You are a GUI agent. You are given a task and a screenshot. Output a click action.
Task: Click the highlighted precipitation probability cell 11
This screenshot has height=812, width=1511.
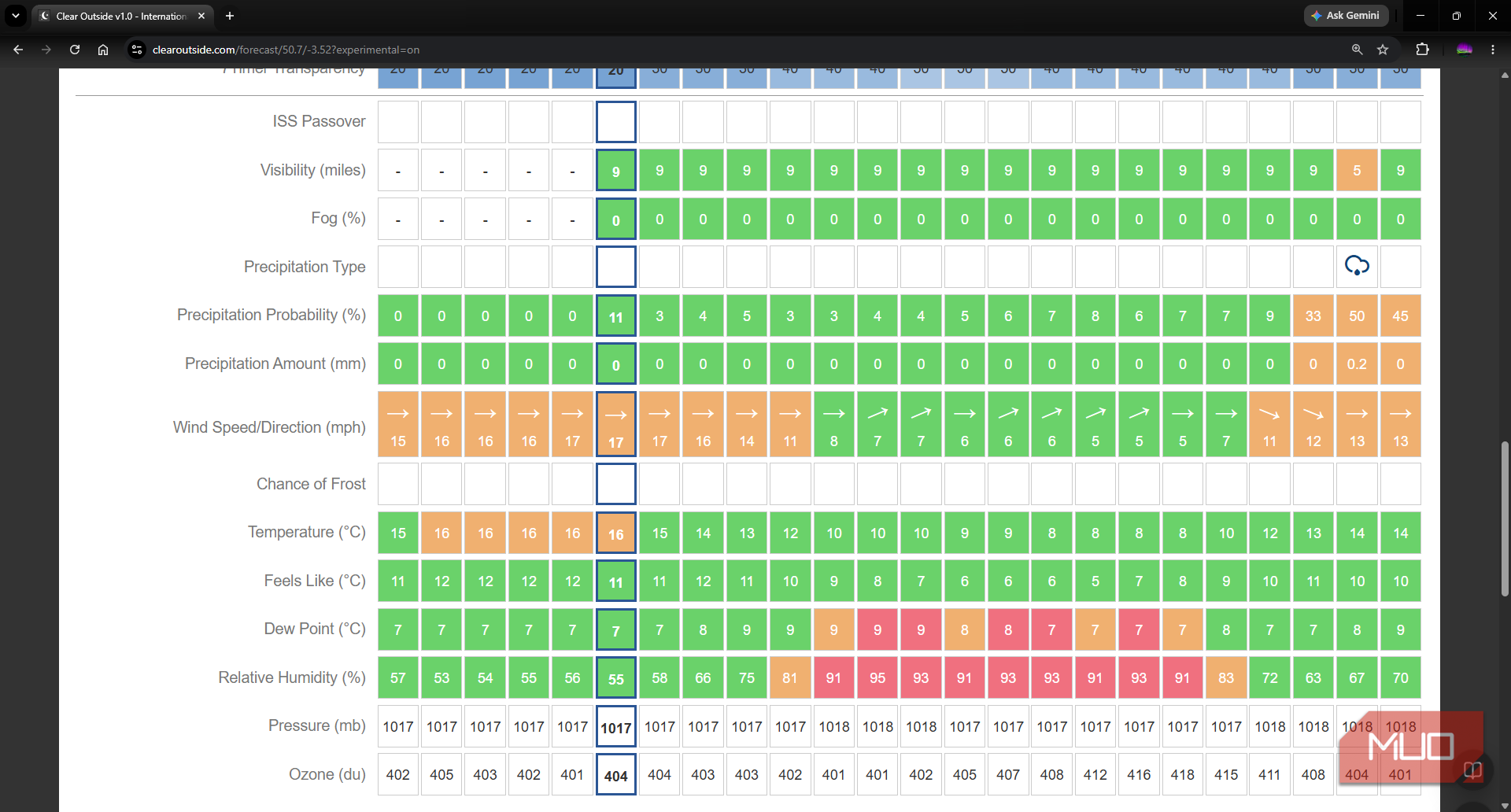click(616, 317)
